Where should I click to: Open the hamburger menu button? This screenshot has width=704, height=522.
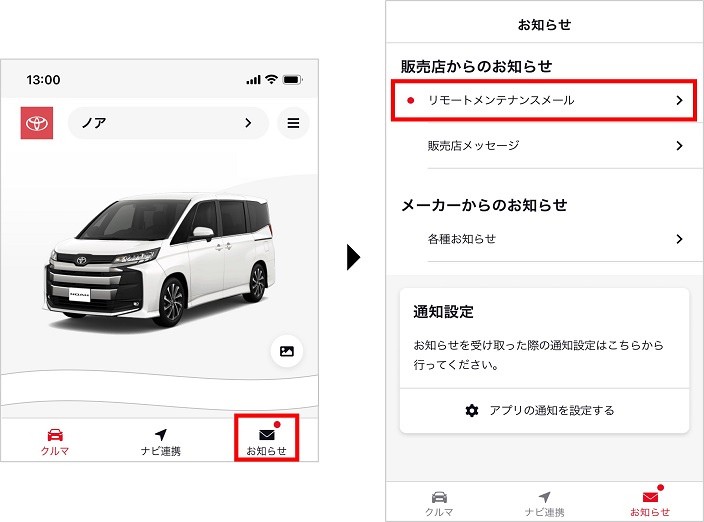coord(293,123)
